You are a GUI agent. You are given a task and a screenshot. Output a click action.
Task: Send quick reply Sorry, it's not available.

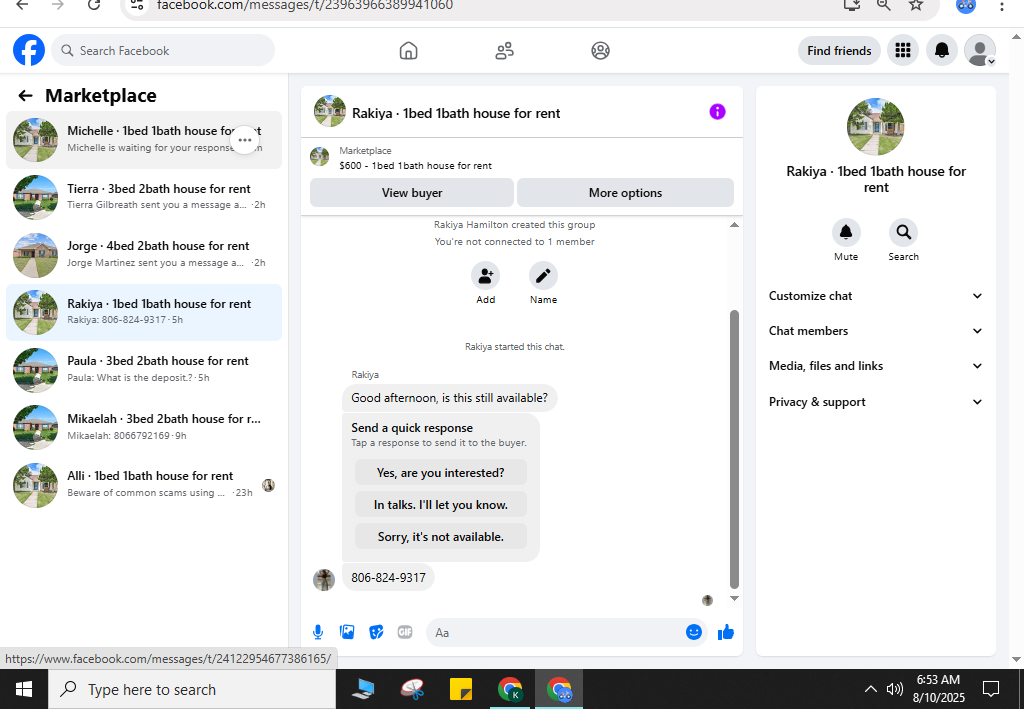pos(441,537)
